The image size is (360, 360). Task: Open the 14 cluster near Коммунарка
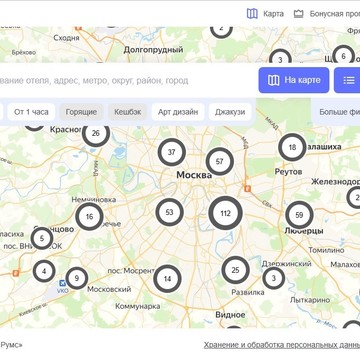pyautogui.click(x=167, y=279)
